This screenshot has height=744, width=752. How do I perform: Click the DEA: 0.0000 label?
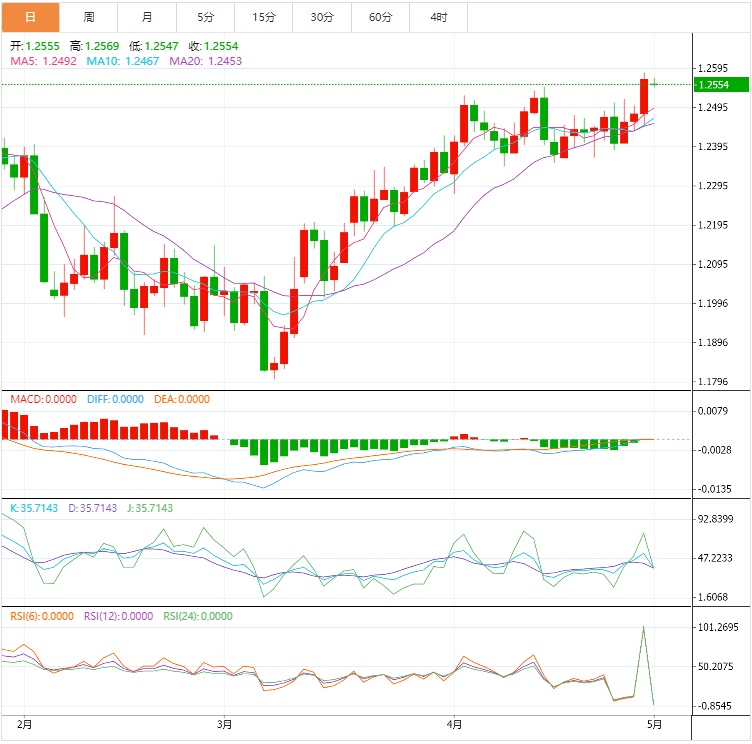click(x=182, y=399)
